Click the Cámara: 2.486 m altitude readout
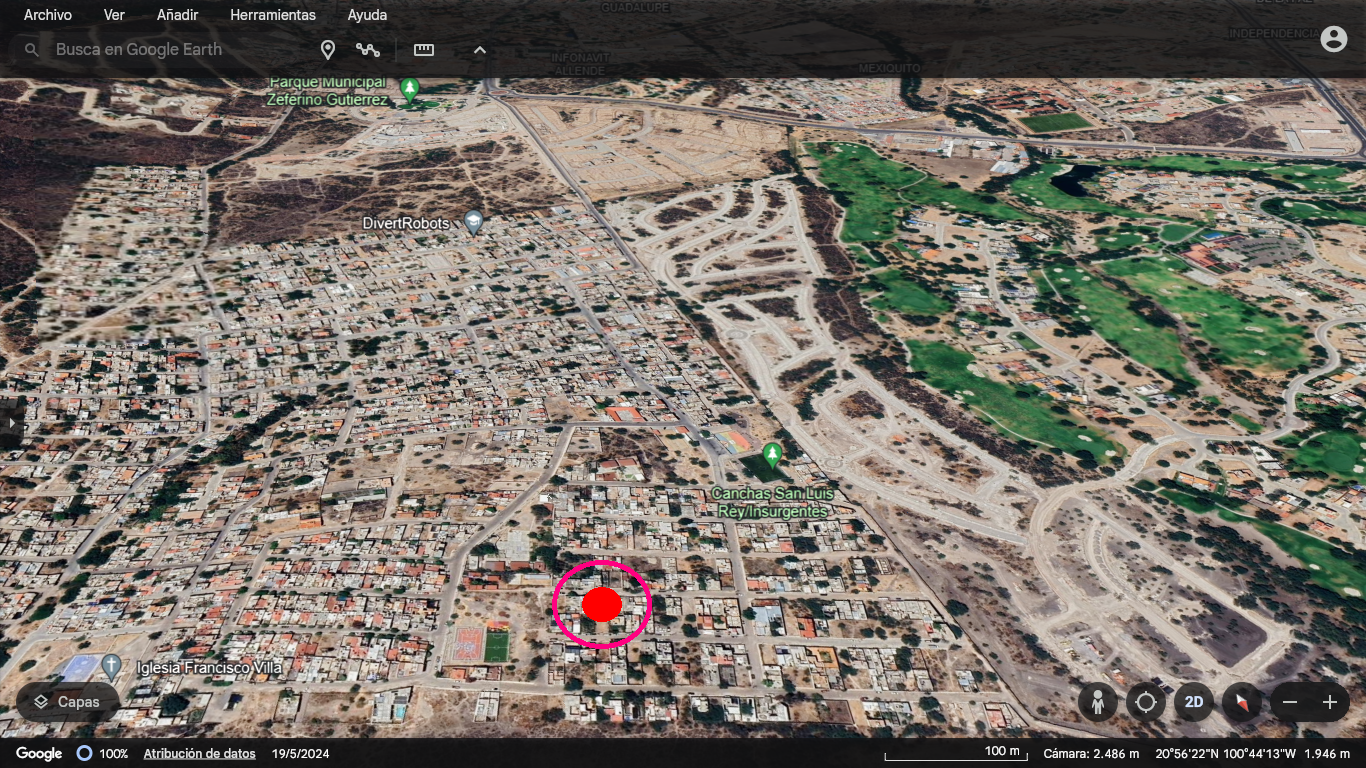 tap(1091, 754)
